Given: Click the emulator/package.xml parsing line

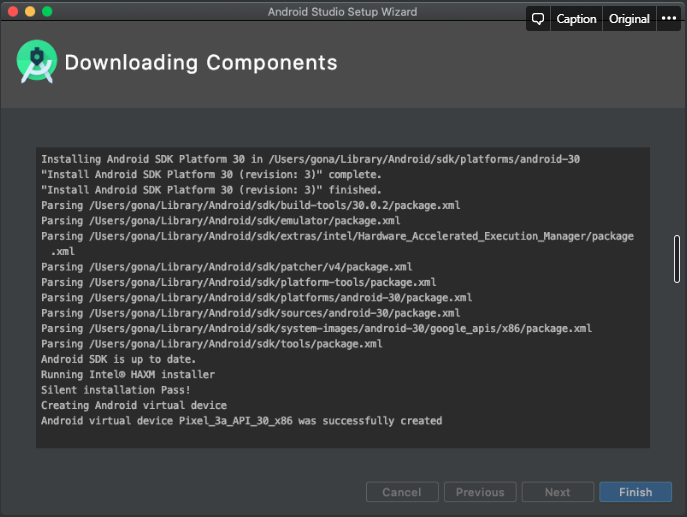Looking at the screenshot, I should (x=221, y=220).
